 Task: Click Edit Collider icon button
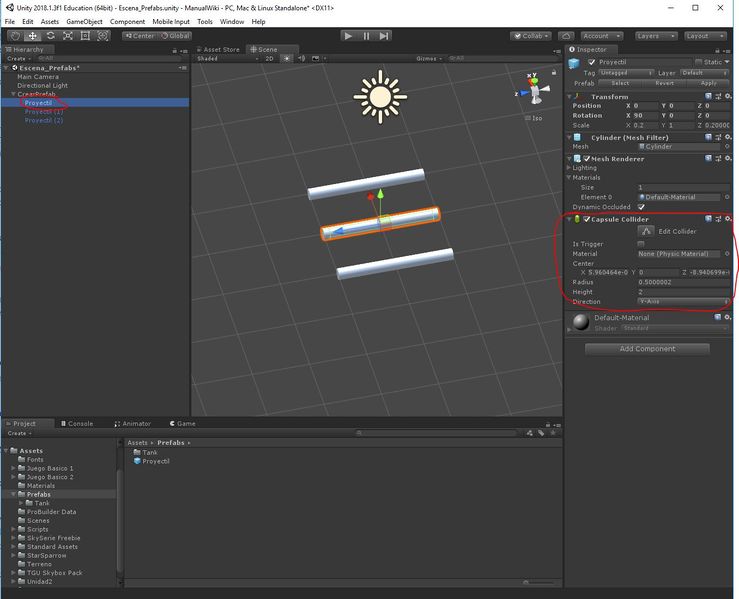click(646, 231)
